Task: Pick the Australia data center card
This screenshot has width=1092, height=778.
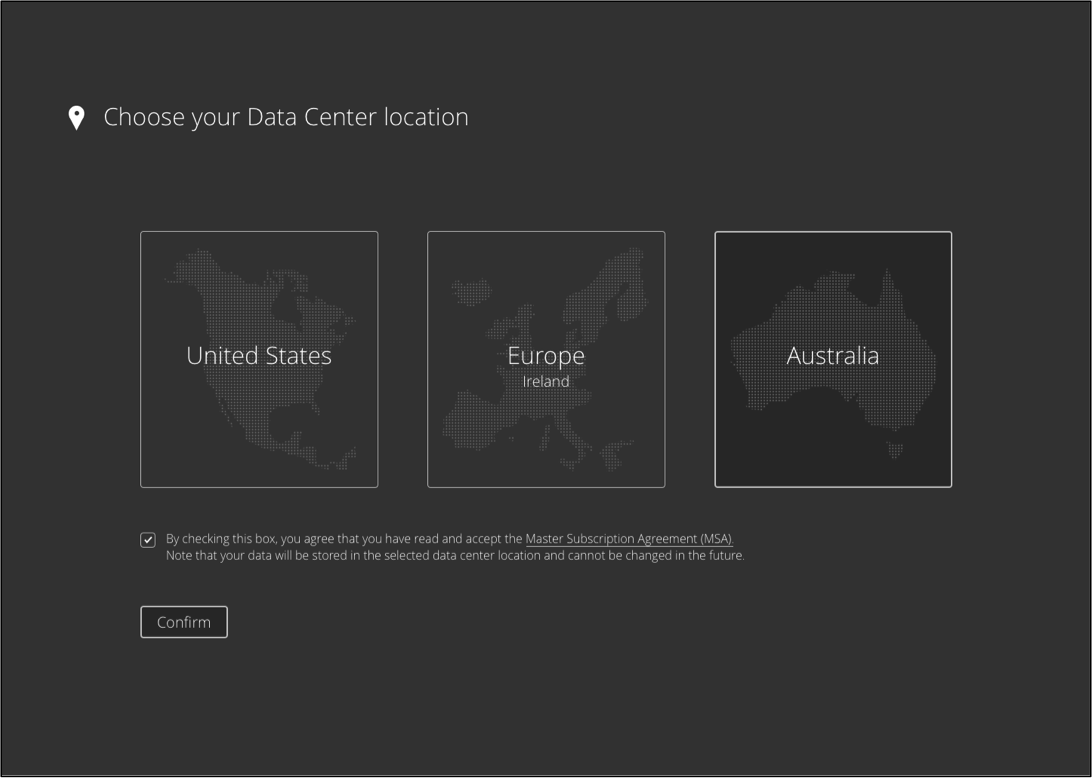Action: (x=833, y=359)
